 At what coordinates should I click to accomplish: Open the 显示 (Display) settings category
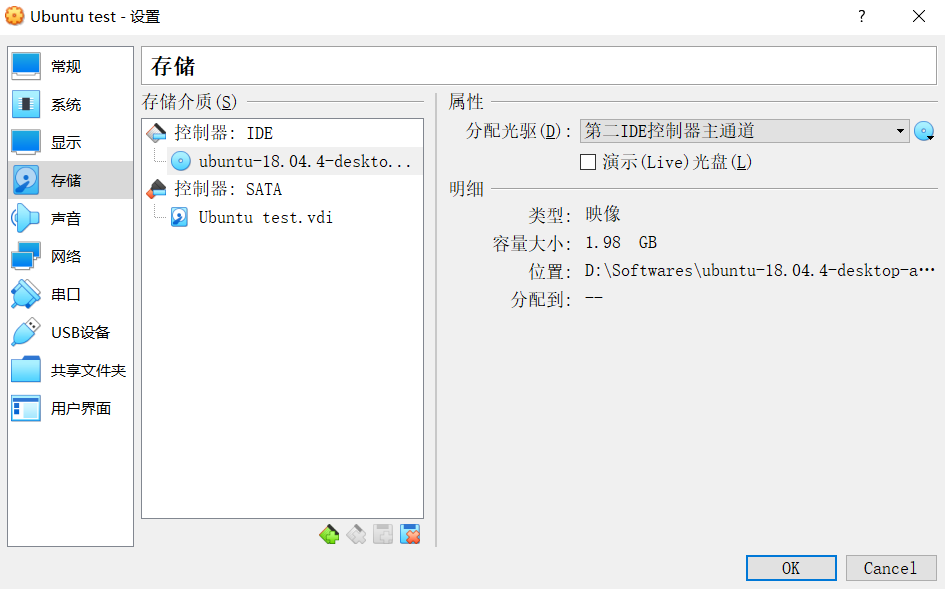coord(71,142)
